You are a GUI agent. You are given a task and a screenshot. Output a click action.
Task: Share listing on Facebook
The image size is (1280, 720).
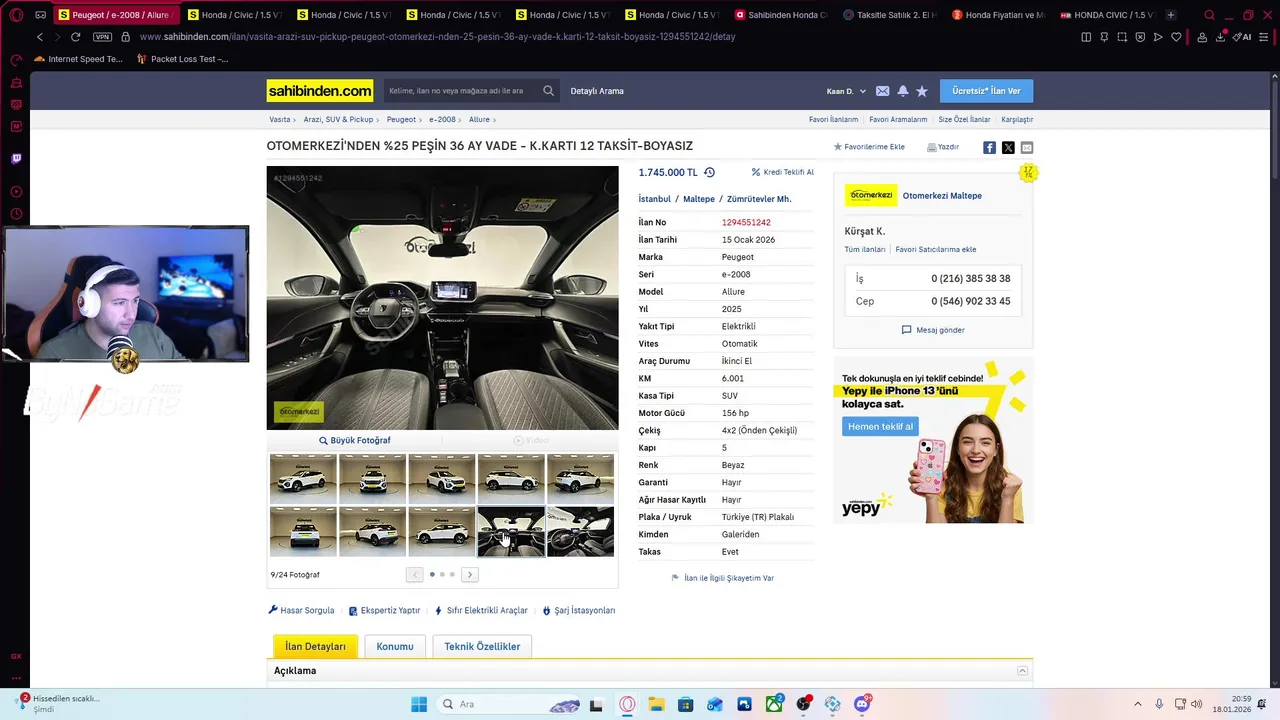point(989,147)
